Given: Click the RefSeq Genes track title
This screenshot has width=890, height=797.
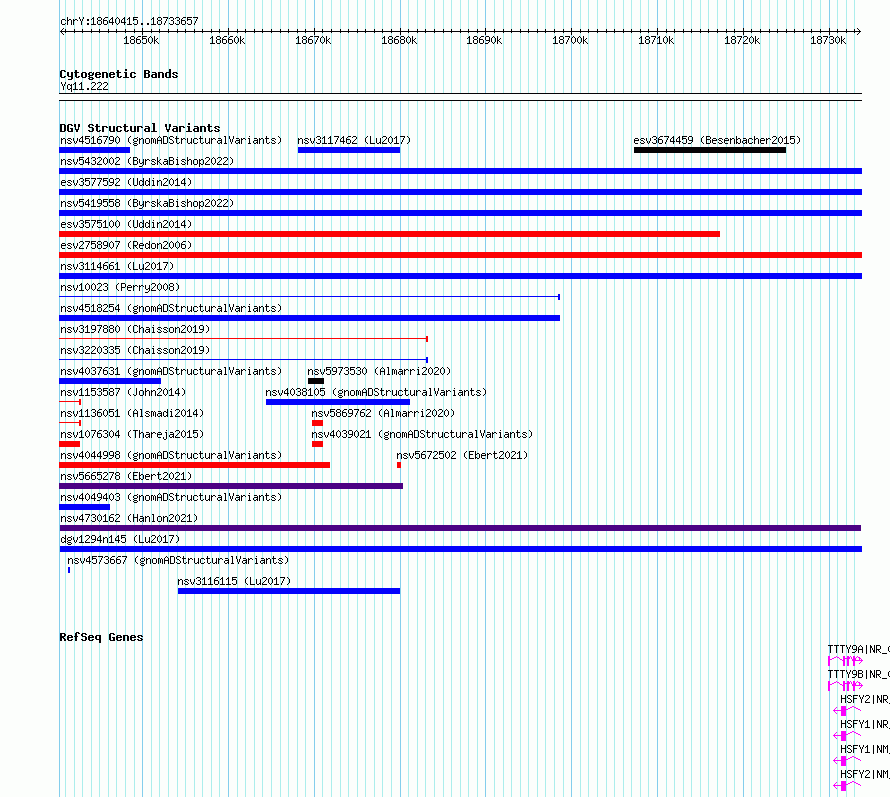Looking at the screenshot, I should pos(101,637).
